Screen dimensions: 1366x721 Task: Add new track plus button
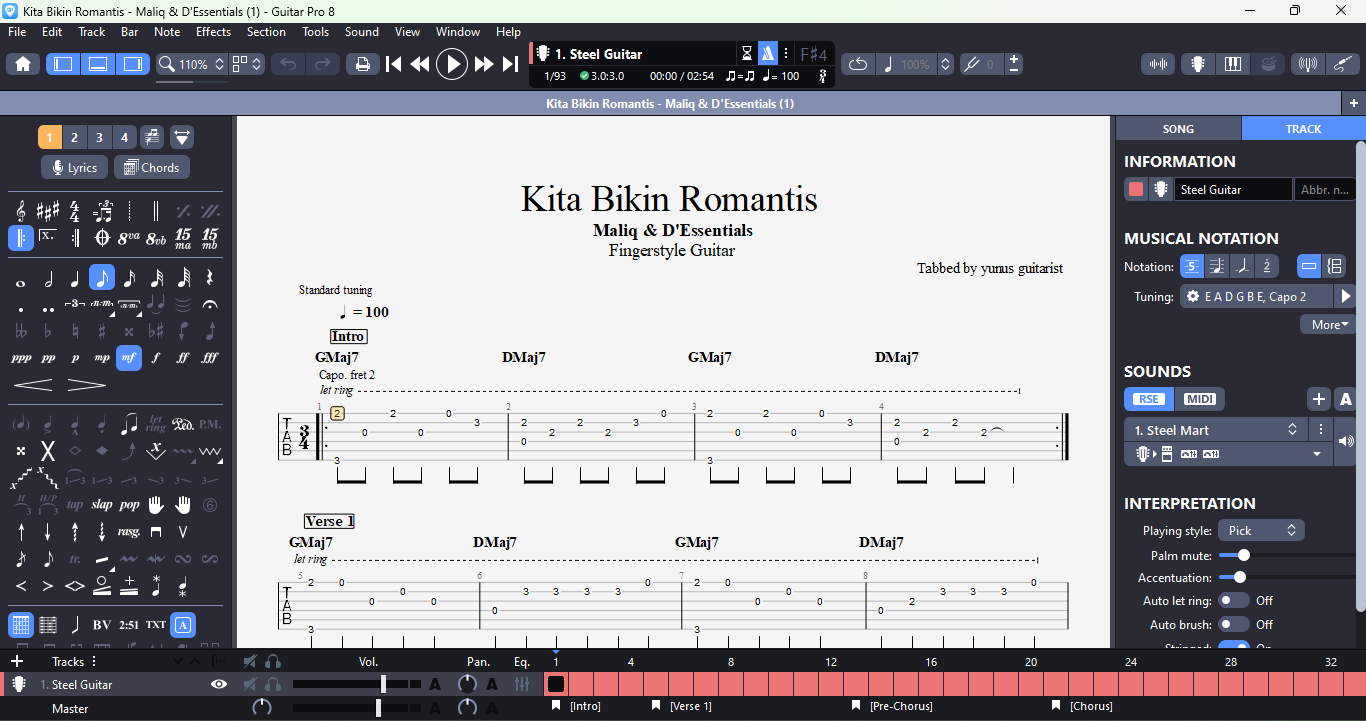(x=16, y=661)
